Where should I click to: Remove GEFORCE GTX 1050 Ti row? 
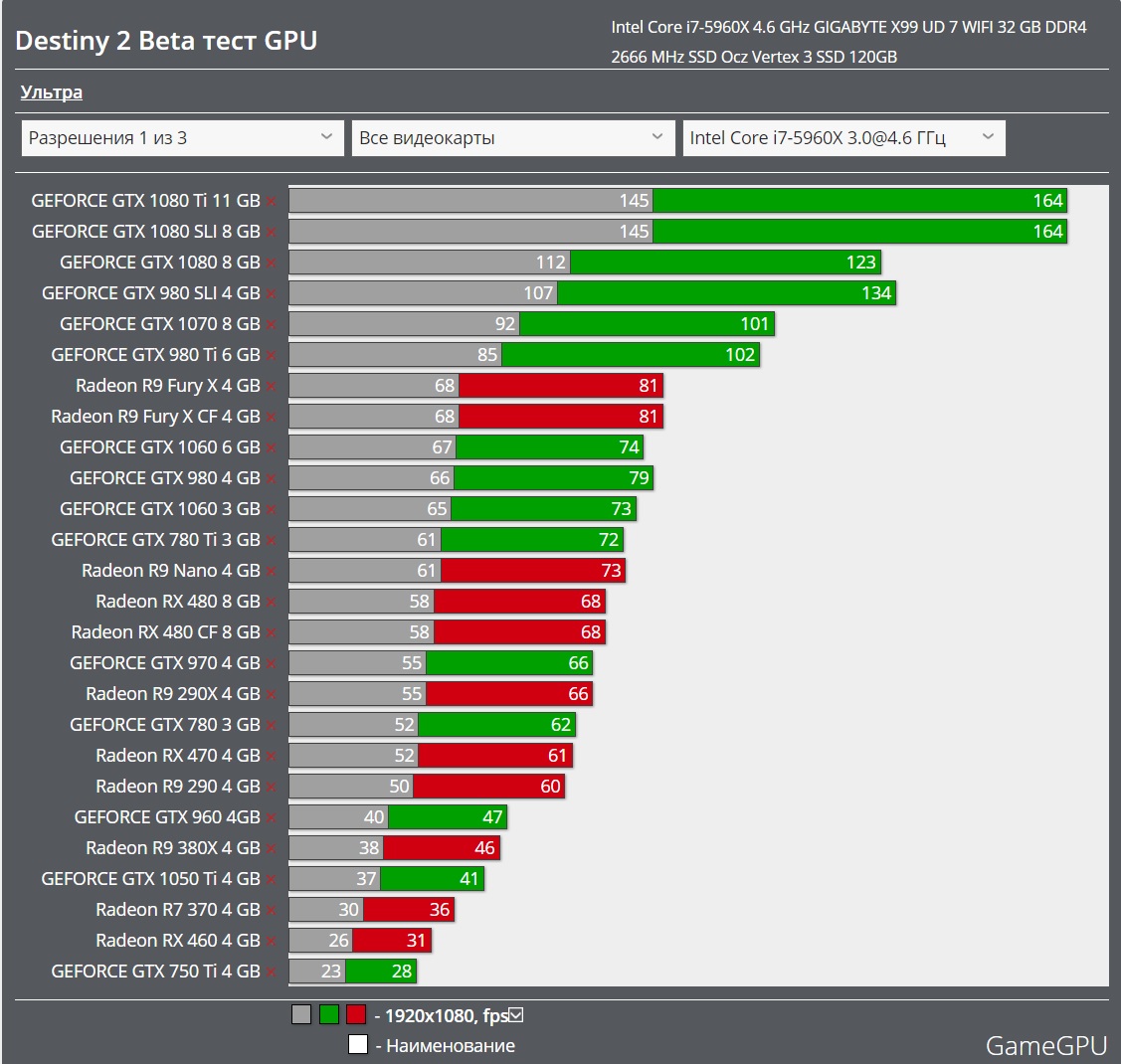(271, 880)
